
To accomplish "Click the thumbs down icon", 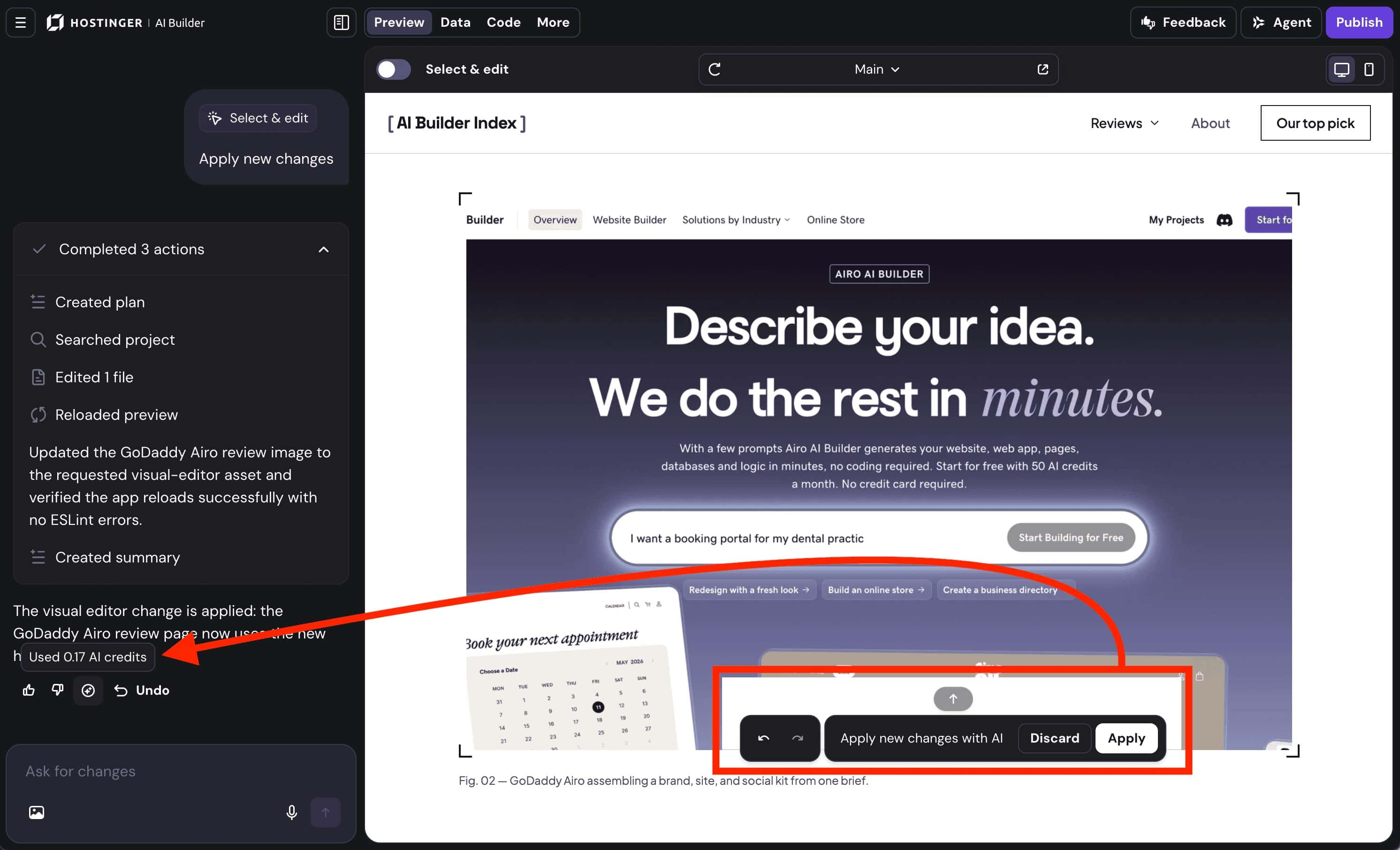I will pos(57,690).
